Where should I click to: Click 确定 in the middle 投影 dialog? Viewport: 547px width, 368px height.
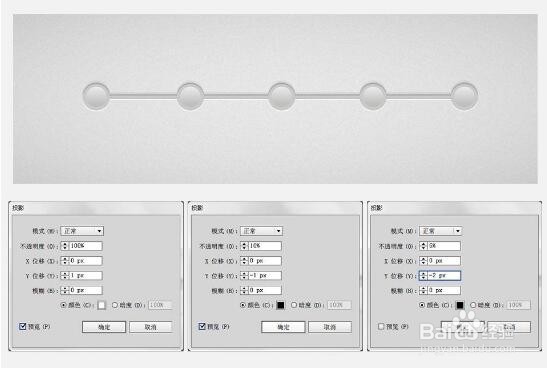[x=283, y=327]
